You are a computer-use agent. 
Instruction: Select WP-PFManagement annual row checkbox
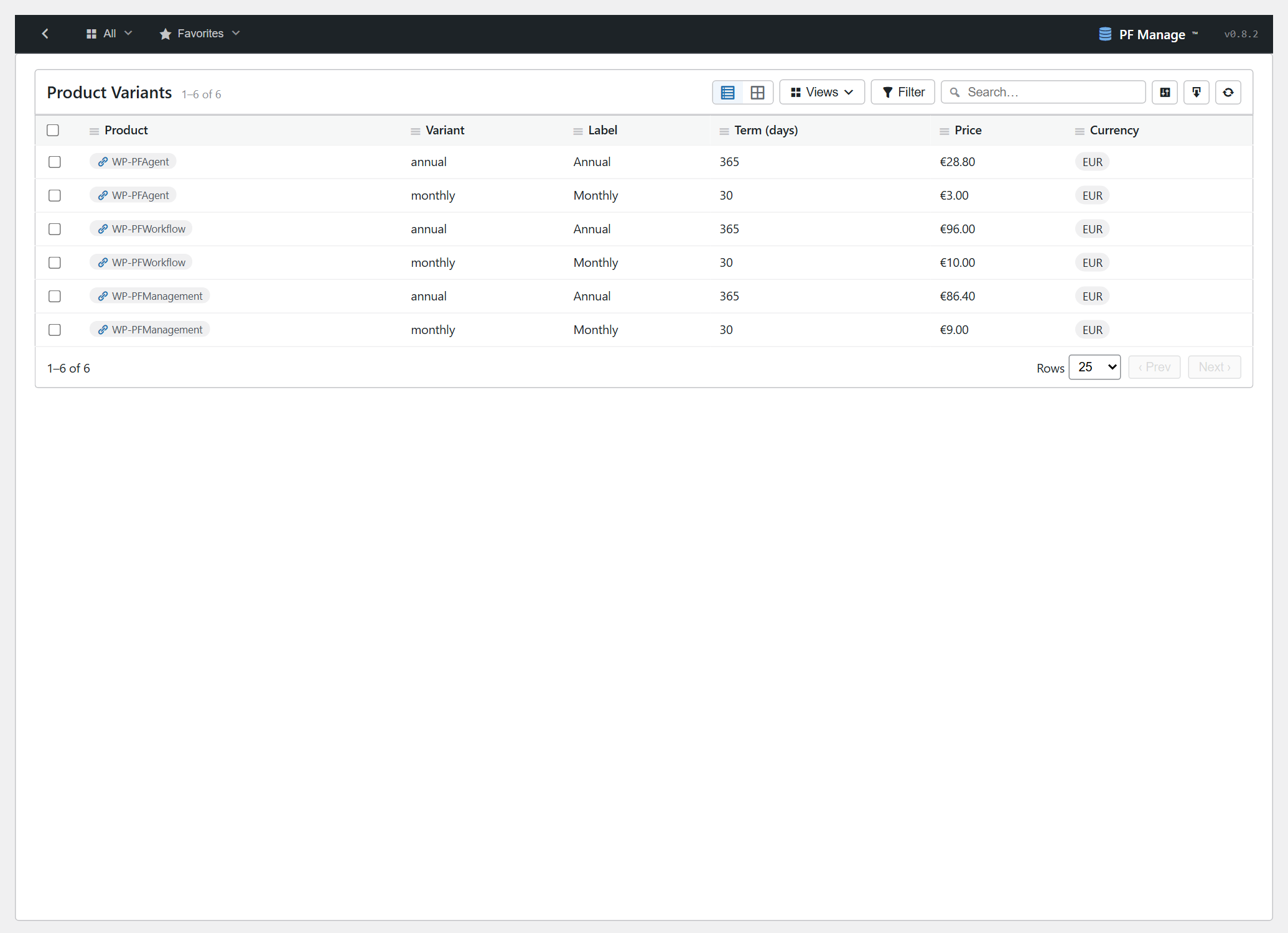[x=55, y=296]
